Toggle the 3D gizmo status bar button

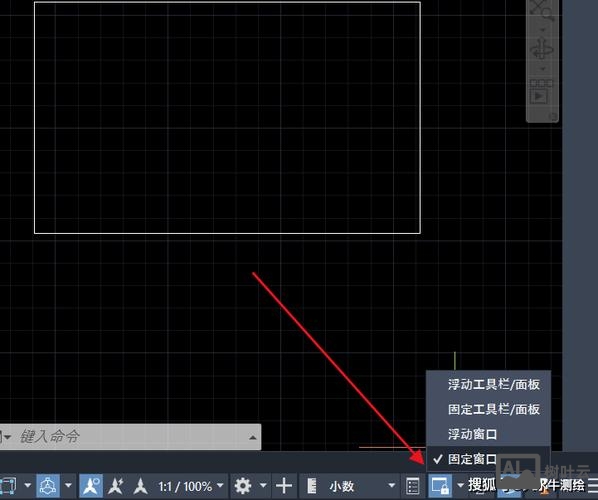click(48, 486)
